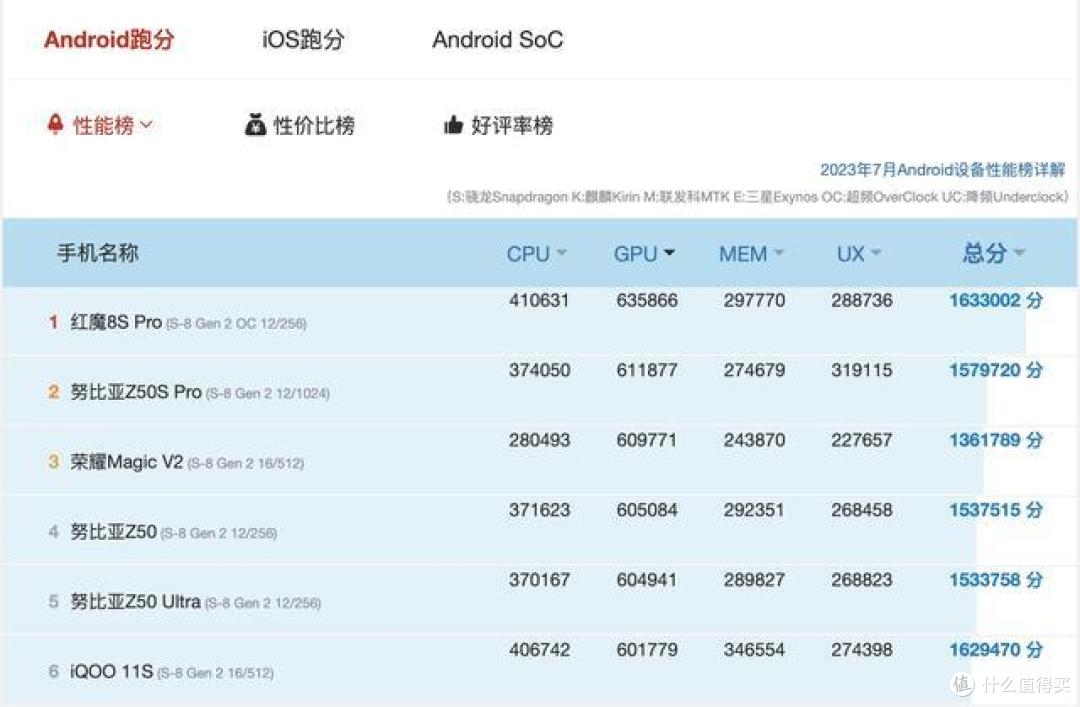Sort by the GPU column arrow

tap(669, 253)
